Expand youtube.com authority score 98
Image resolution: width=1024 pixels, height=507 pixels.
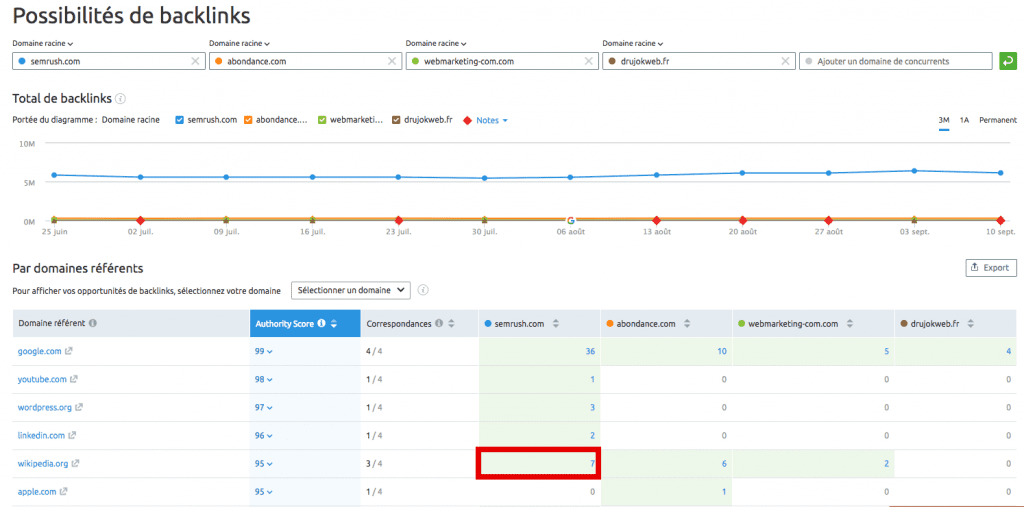pos(264,379)
